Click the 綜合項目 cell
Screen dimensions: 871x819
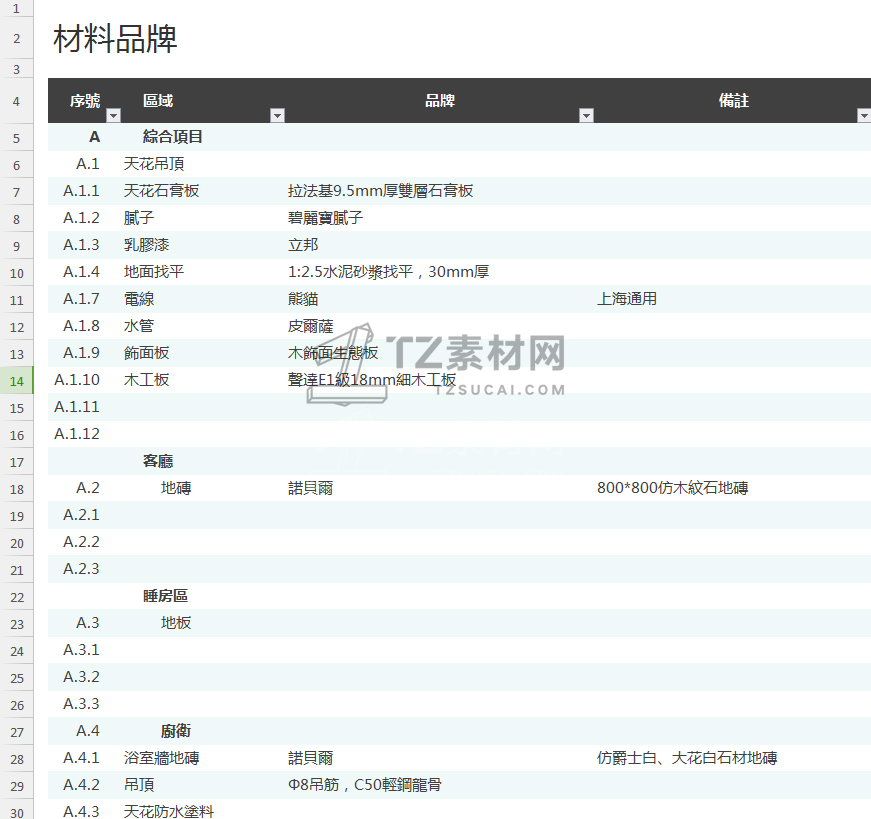pyautogui.click(x=173, y=137)
